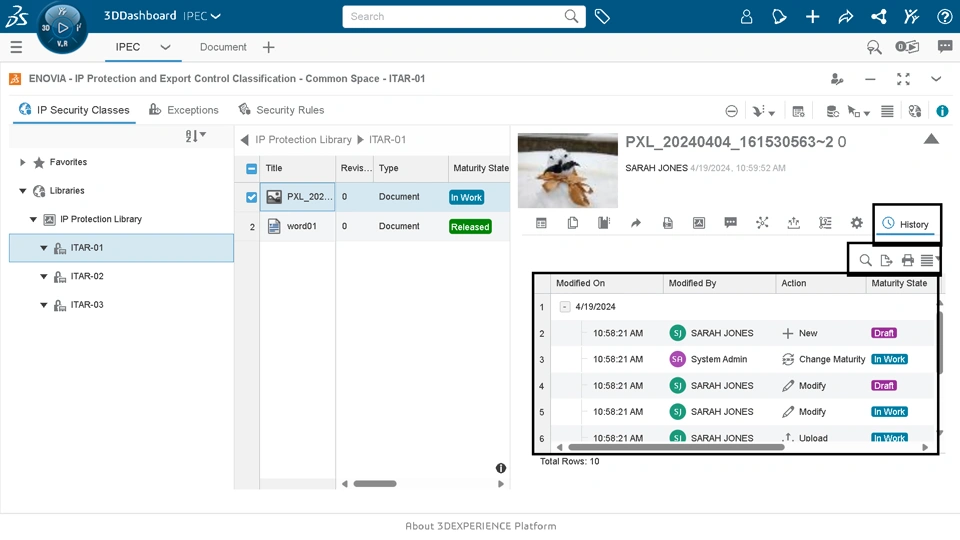The height and width of the screenshot is (540, 960).
Task: Click About 3DEXPERIENCE Platform link
Action: pos(481,526)
